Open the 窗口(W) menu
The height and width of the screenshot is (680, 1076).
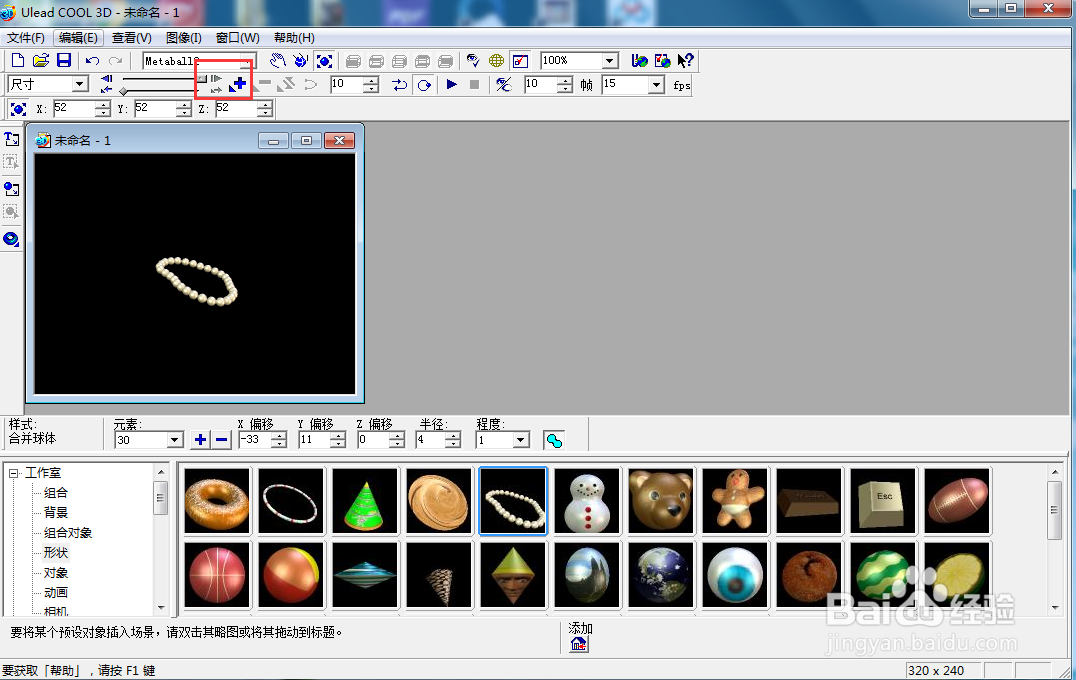pyautogui.click(x=237, y=38)
